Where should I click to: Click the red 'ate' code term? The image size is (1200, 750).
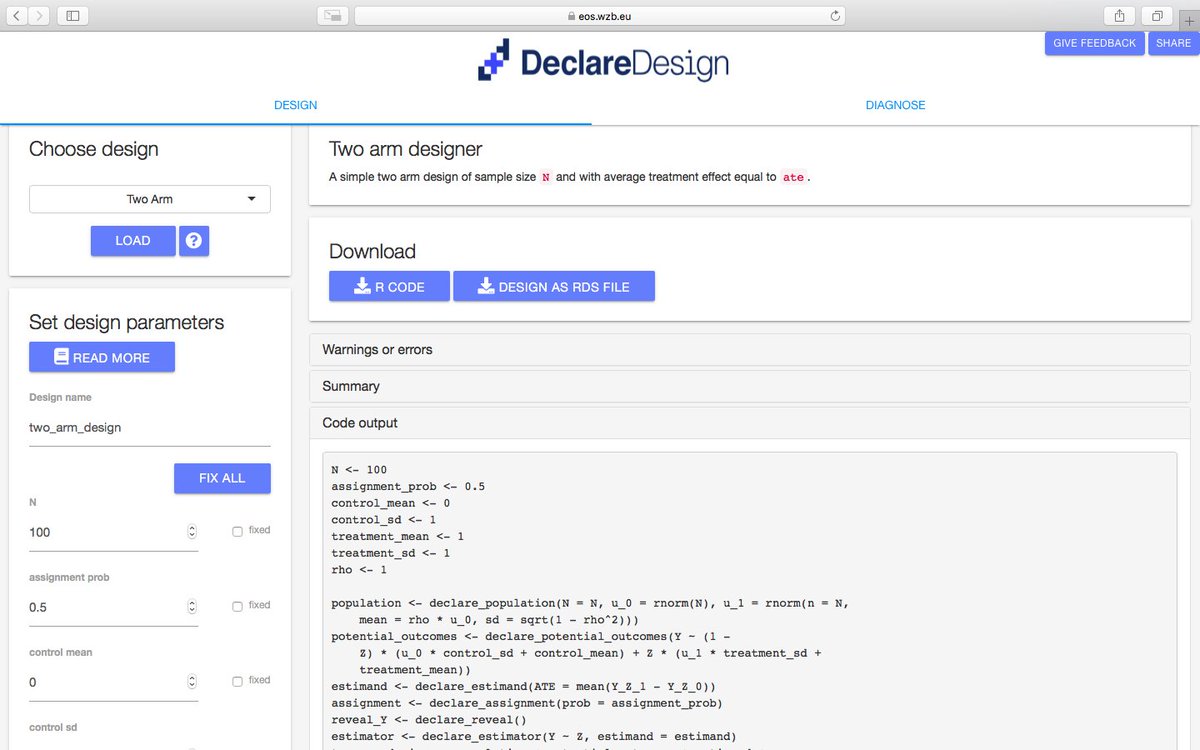coord(793,177)
